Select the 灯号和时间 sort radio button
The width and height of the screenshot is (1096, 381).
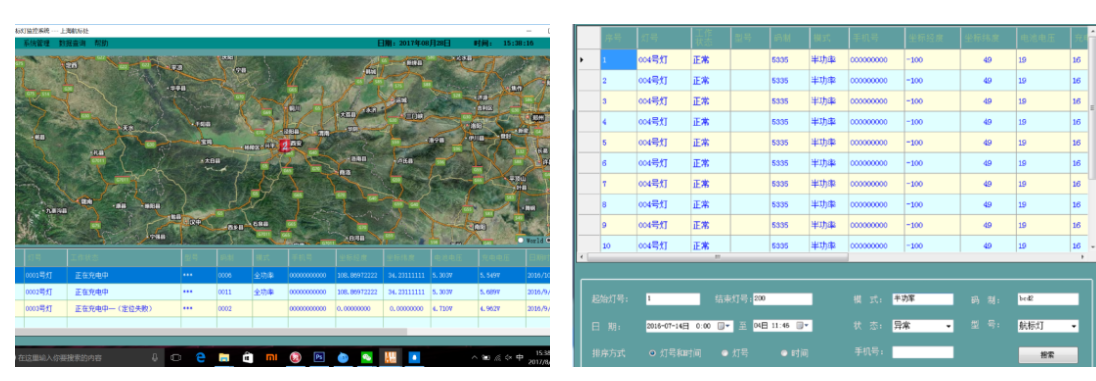coord(653,353)
